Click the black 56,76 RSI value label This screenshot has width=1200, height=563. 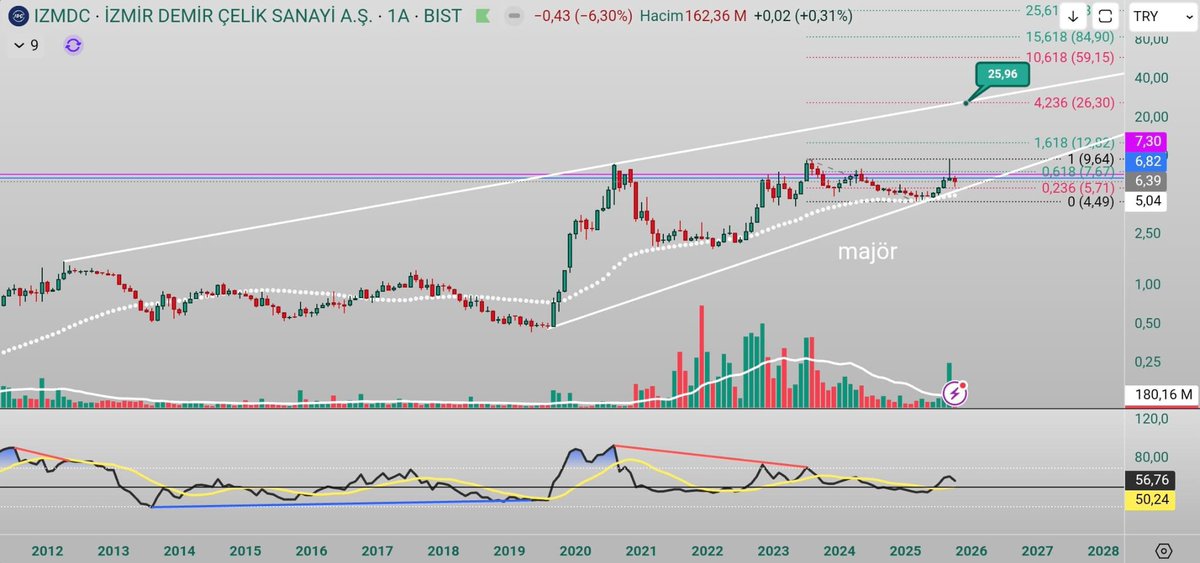tap(1152, 478)
